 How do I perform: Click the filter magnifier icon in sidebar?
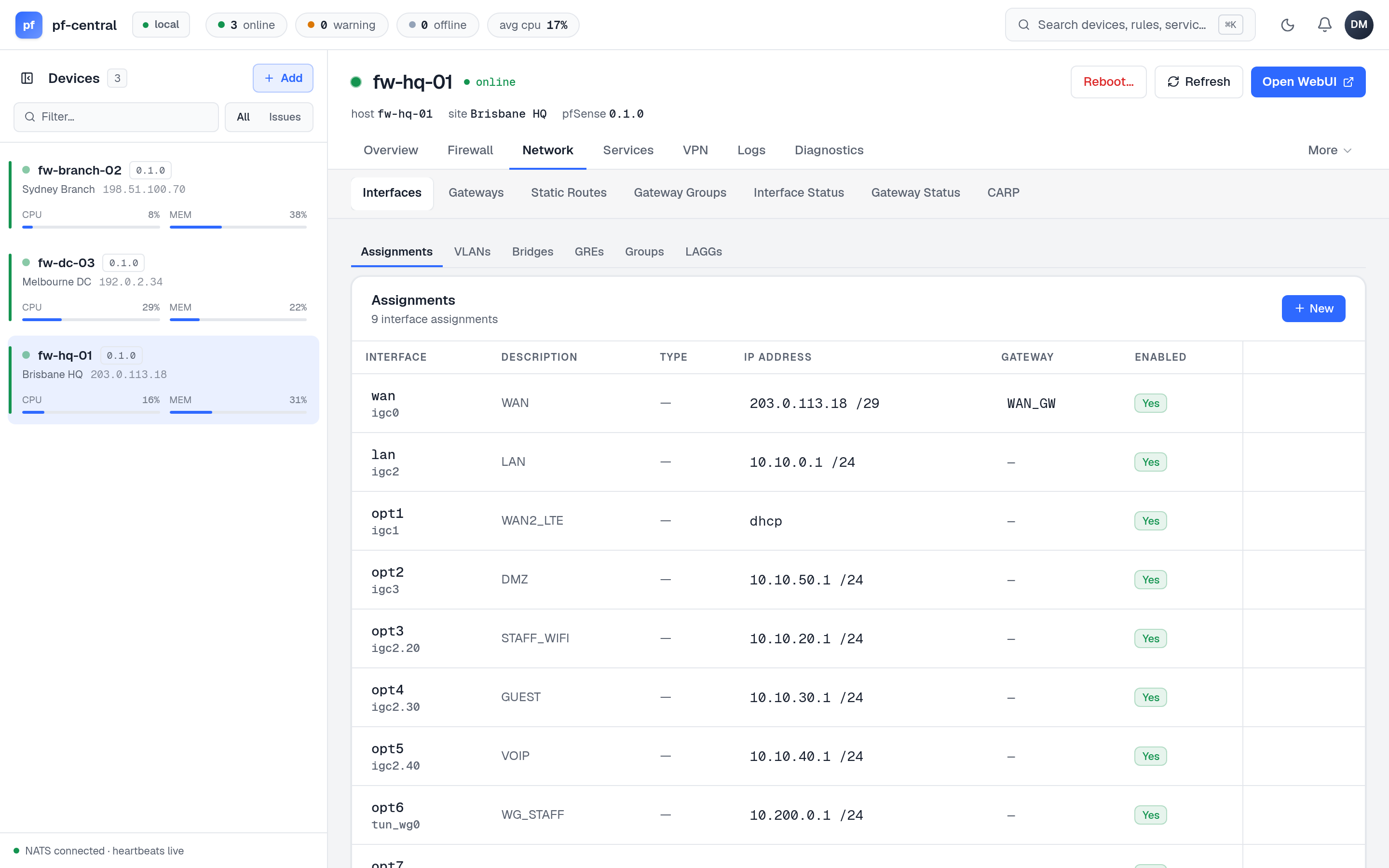[30, 117]
